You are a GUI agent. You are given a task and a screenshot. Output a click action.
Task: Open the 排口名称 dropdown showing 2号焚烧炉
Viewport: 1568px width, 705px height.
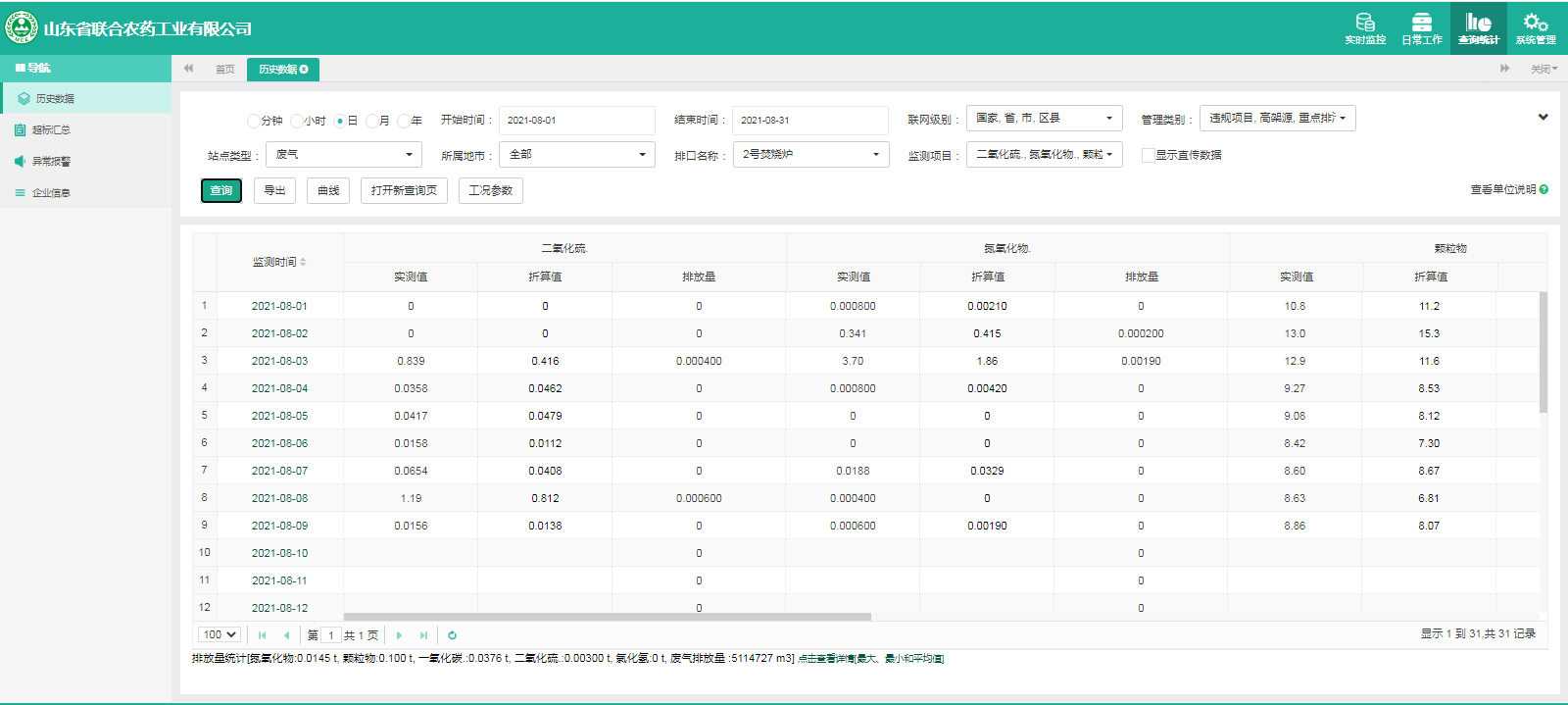point(810,155)
